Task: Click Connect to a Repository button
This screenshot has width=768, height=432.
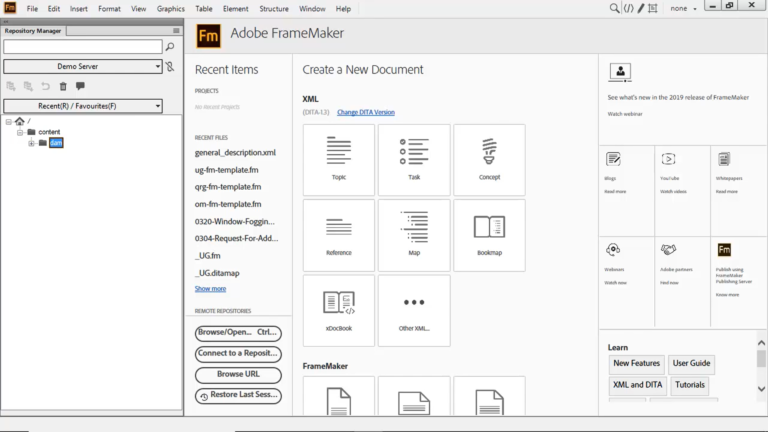Action: (x=238, y=354)
